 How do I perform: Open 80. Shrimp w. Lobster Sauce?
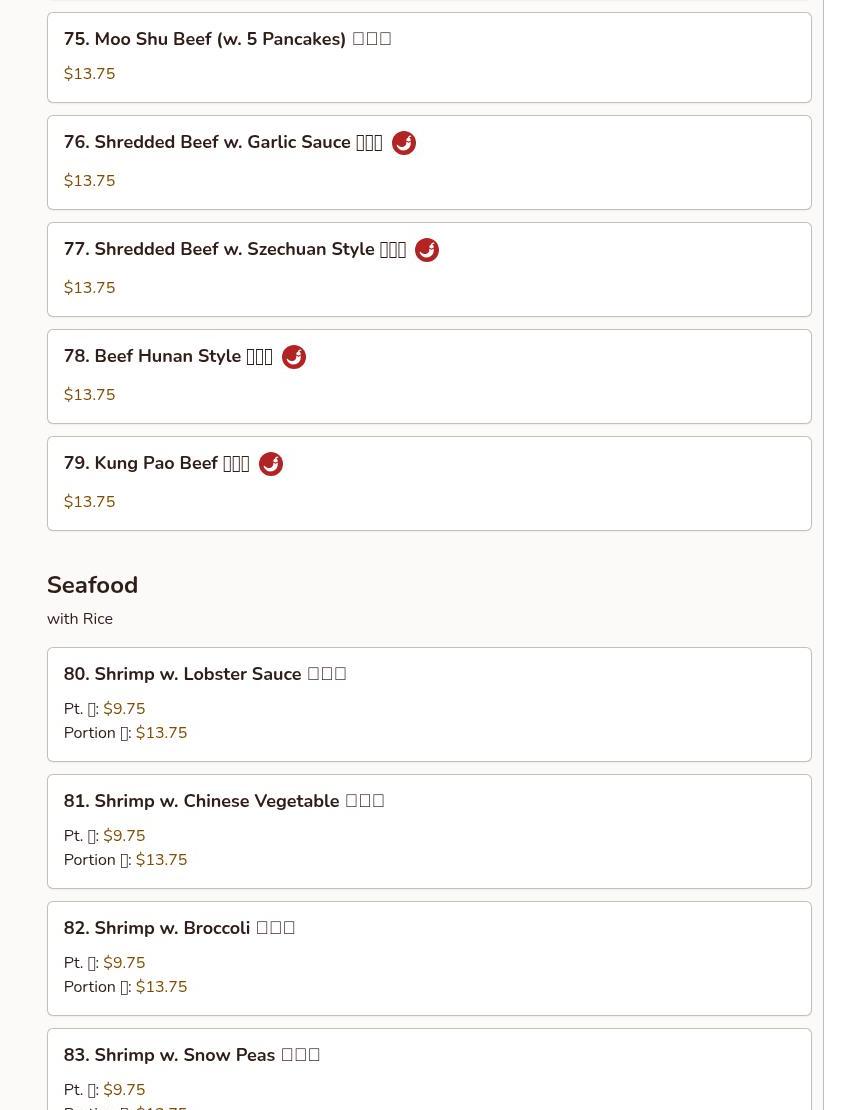coord(429,704)
